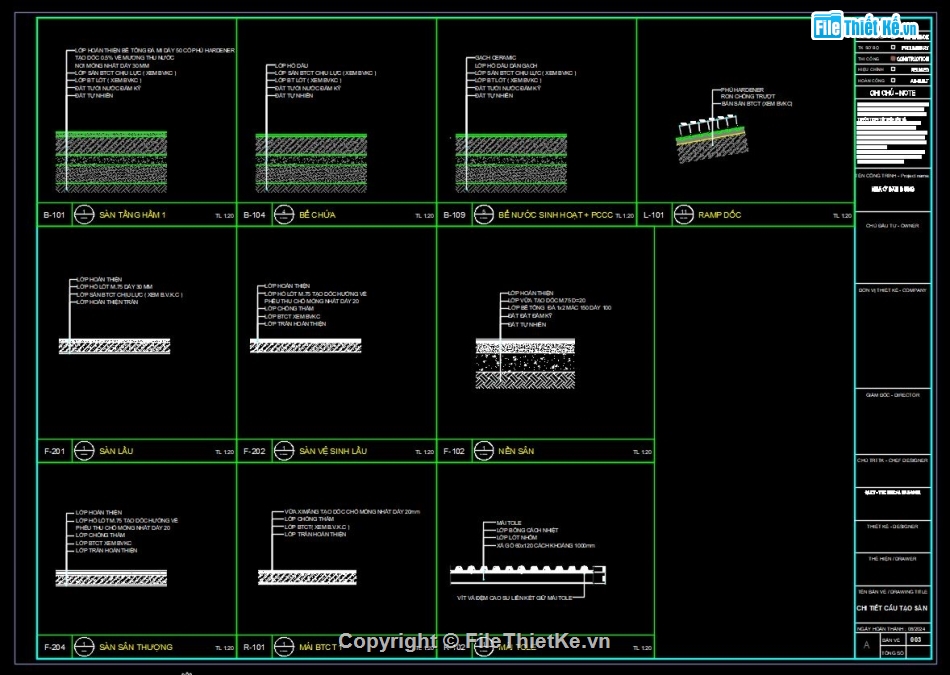Viewport: 950px width, 675px height.
Task: Click the 'GHI CHÚ - NOTE' heading
Action: click(x=892, y=93)
